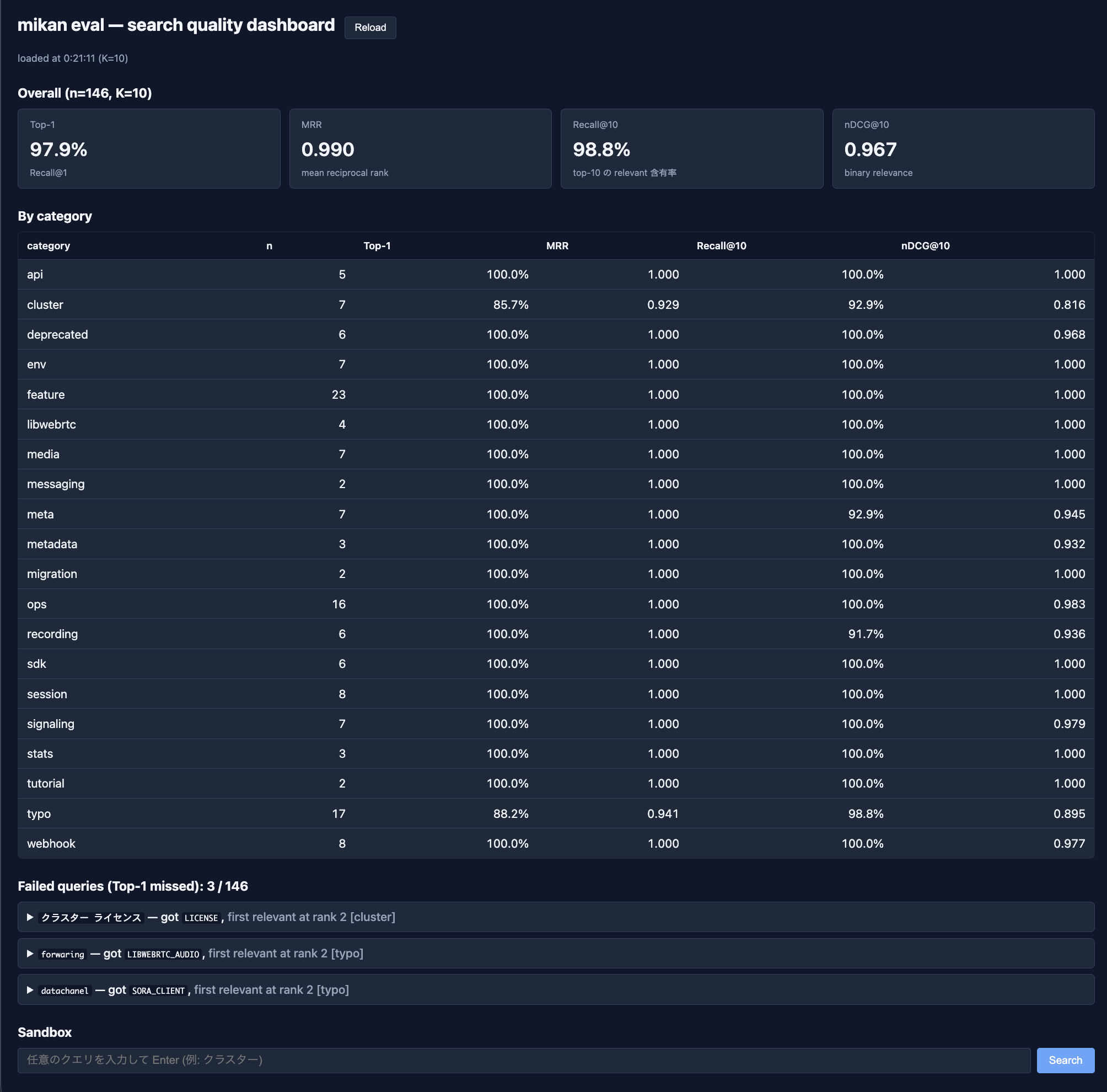The height and width of the screenshot is (1092, 1107).
Task: Click the MRR column header
Action: [x=556, y=246]
